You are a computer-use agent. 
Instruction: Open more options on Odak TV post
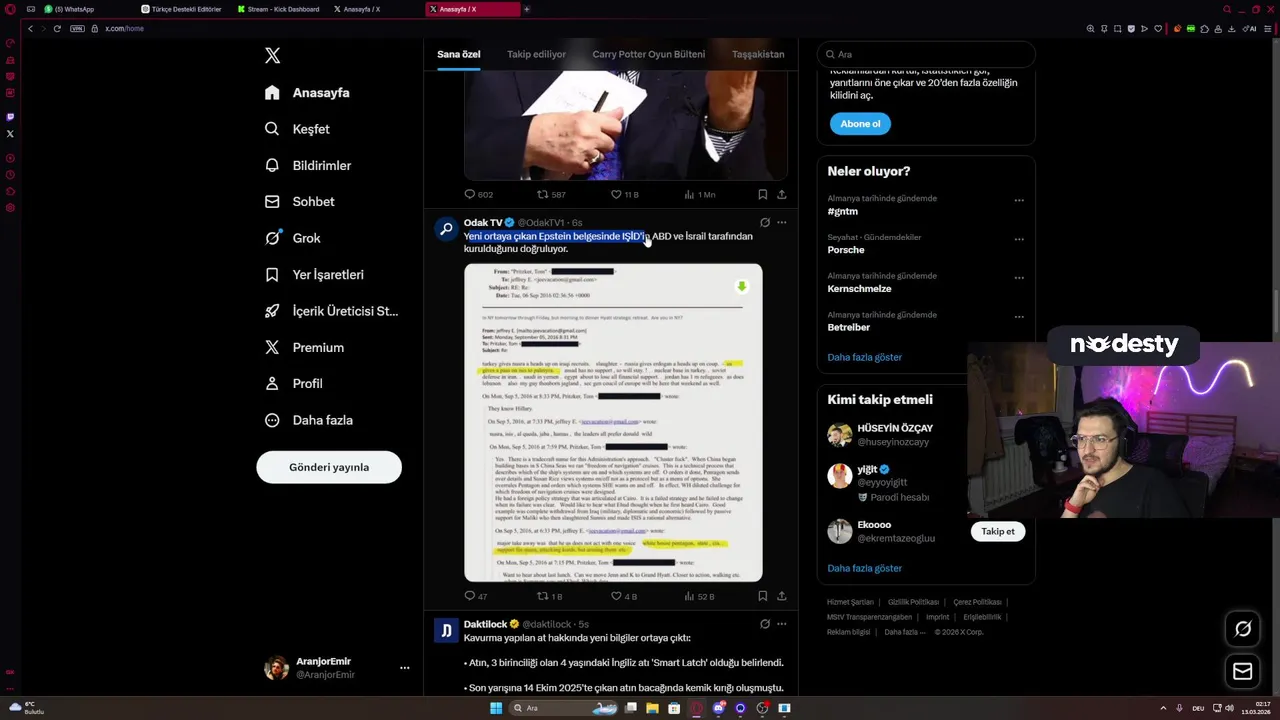pos(782,222)
